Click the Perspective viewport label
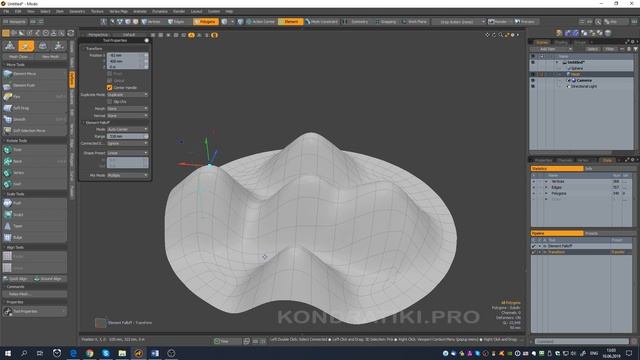The width and height of the screenshot is (640, 360). point(98,35)
